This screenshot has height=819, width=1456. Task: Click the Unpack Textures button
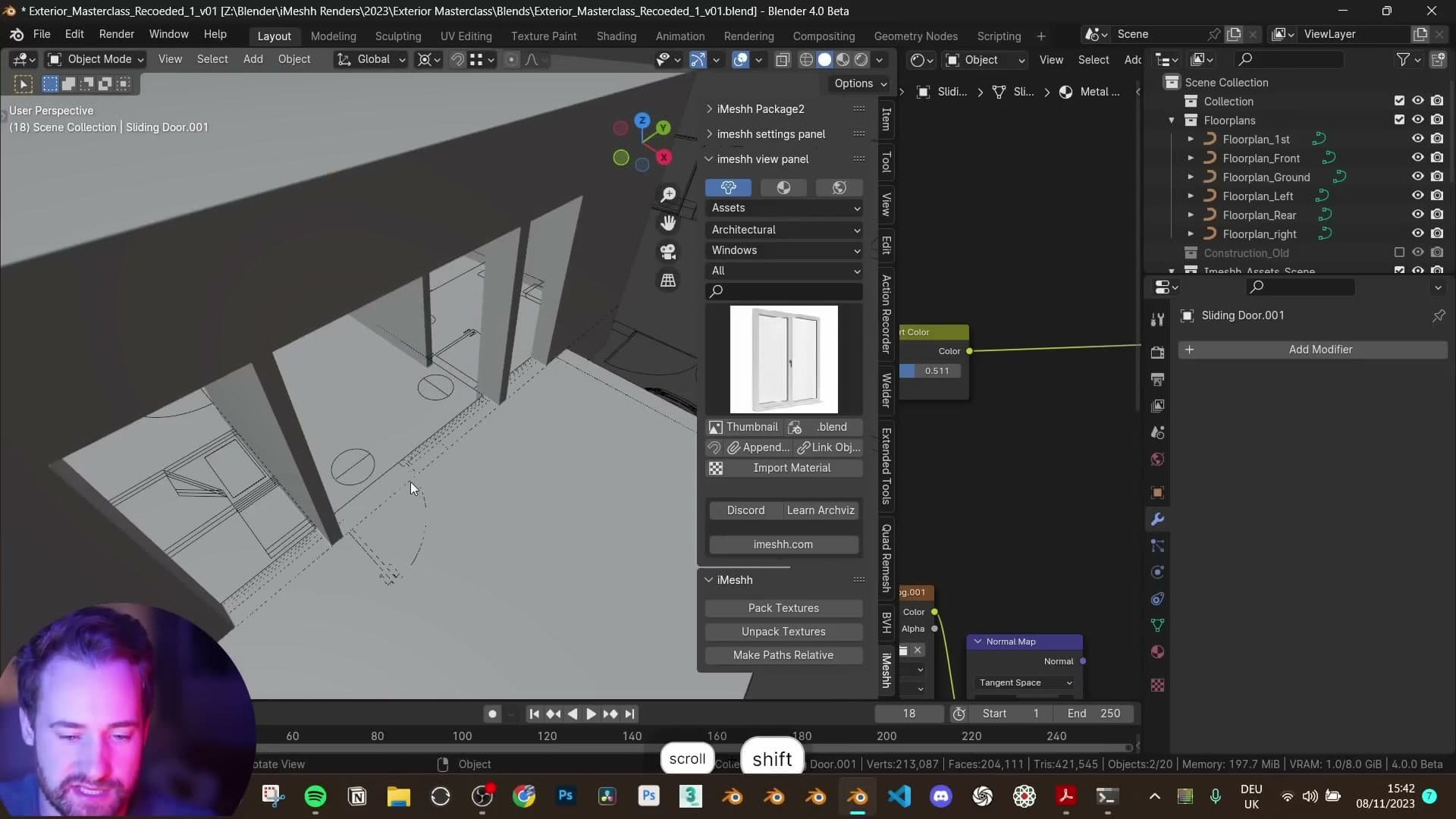point(784,632)
